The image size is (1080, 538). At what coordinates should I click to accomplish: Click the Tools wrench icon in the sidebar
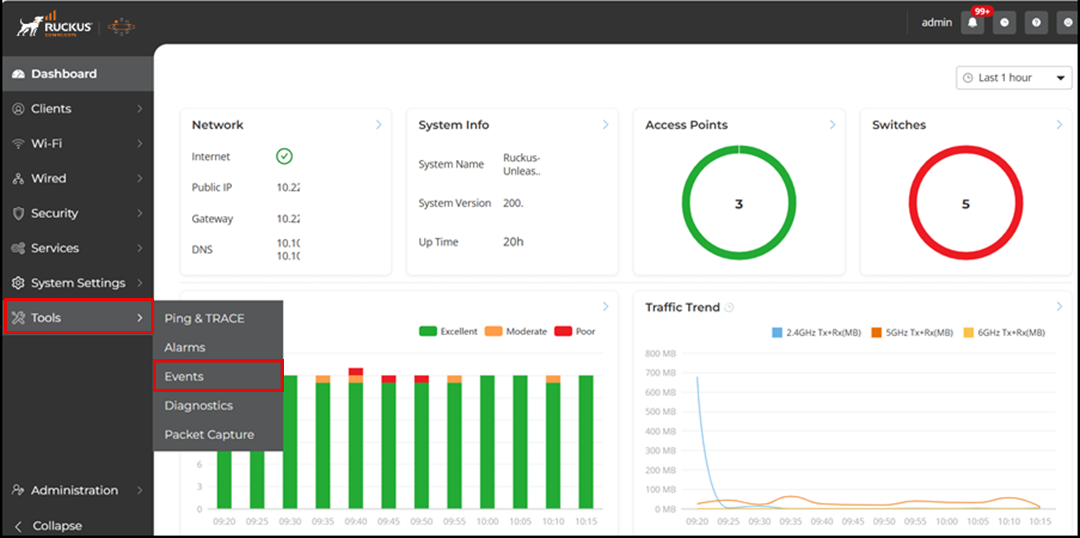(19, 318)
